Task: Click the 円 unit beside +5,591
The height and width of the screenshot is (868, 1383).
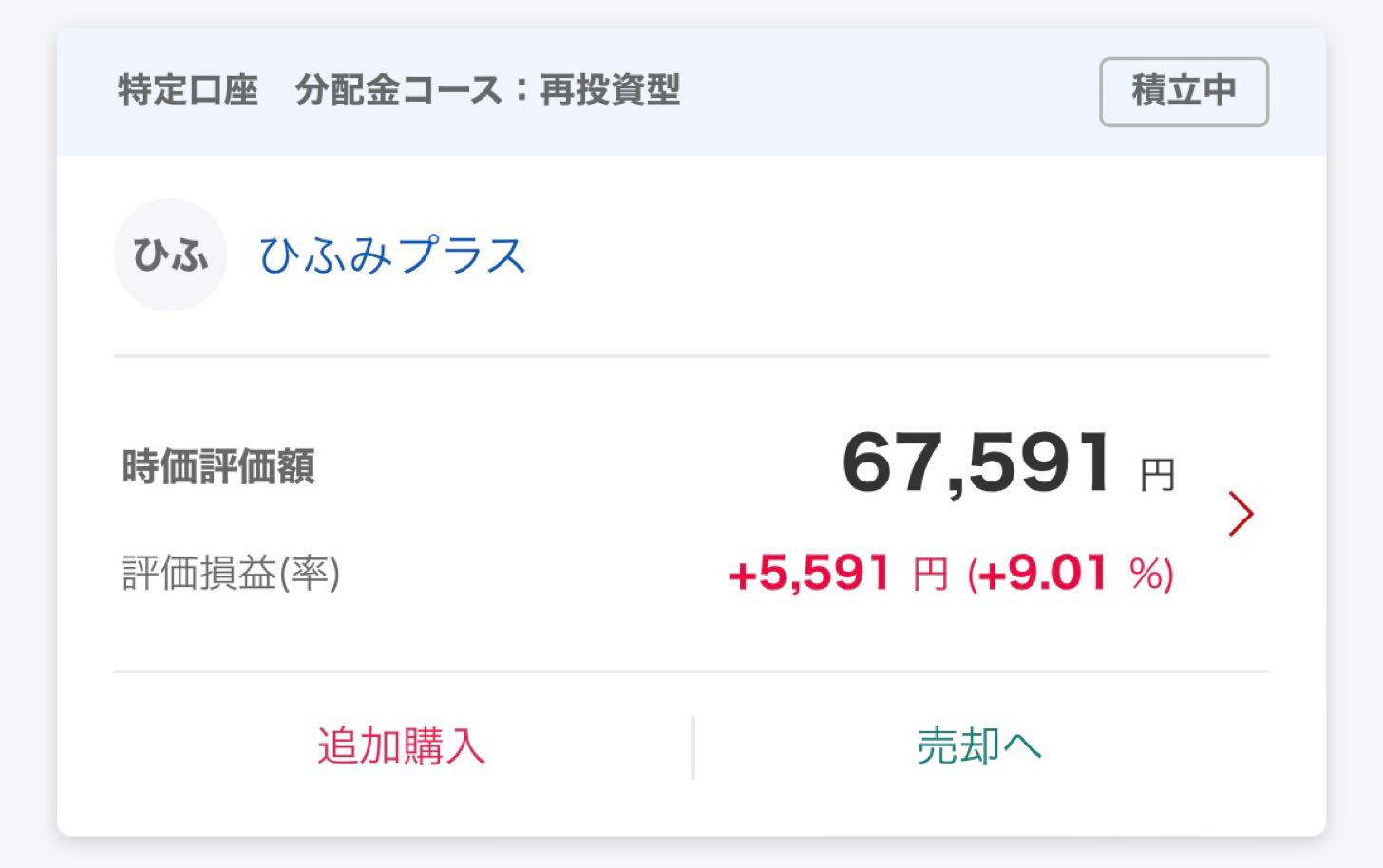Action: (930, 575)
